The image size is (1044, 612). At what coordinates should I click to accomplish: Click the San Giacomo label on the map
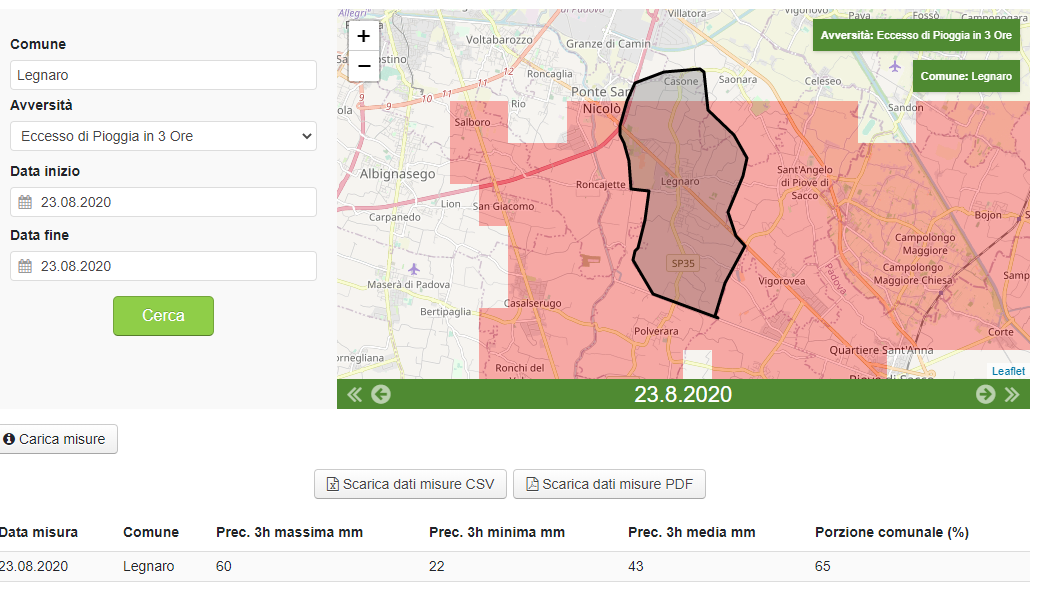(503, 206)
